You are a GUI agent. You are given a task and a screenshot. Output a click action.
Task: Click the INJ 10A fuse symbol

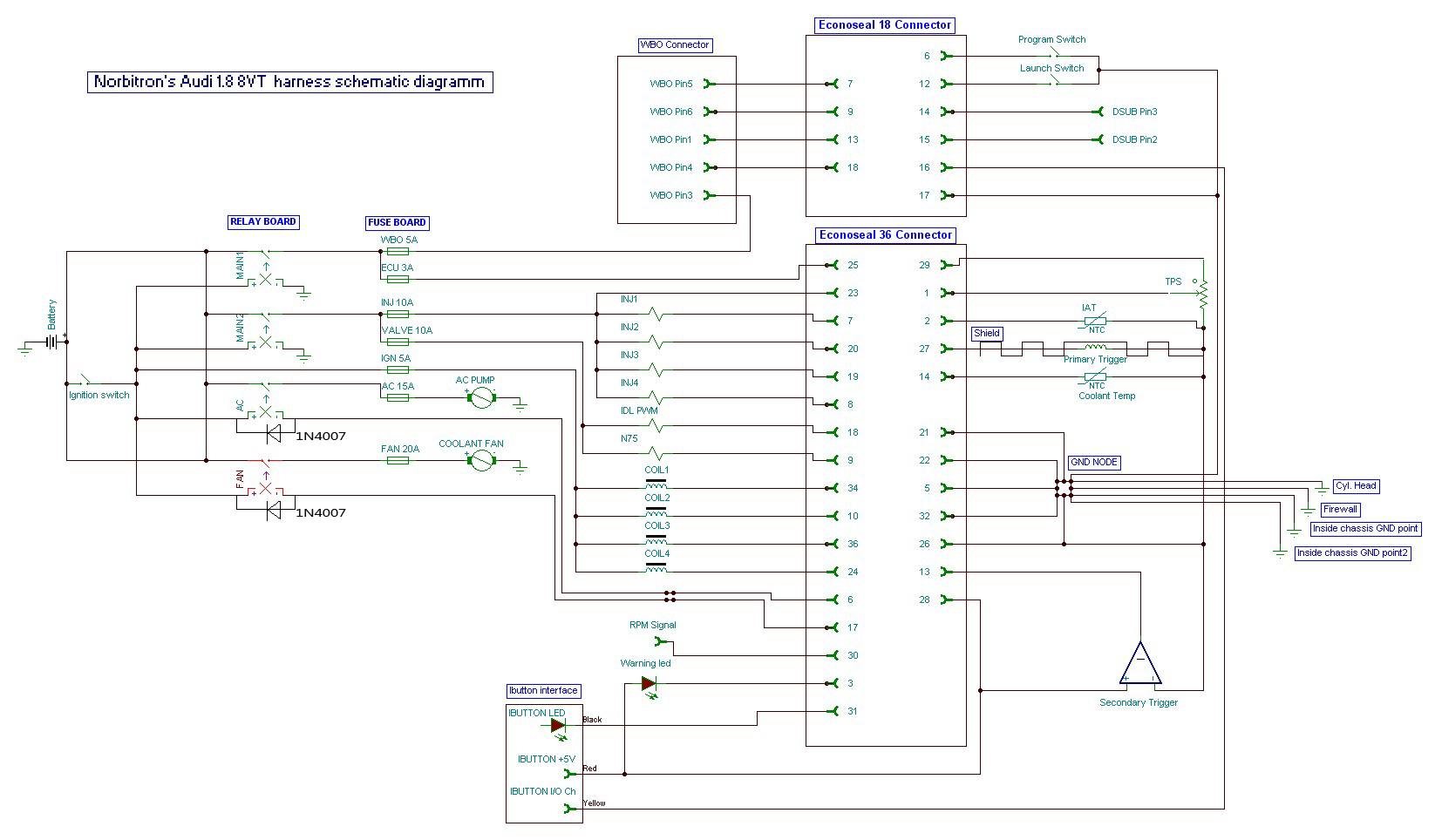398,314
